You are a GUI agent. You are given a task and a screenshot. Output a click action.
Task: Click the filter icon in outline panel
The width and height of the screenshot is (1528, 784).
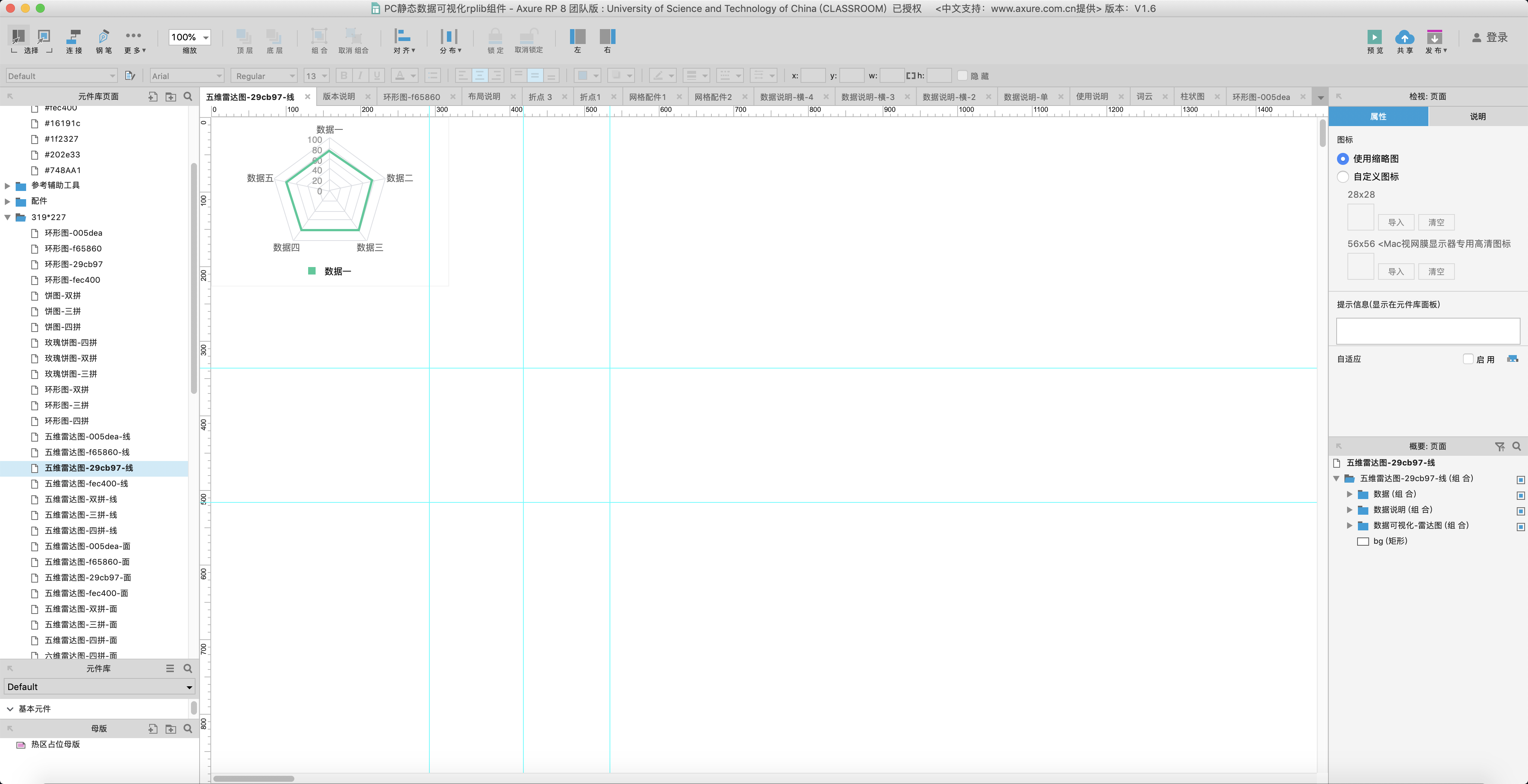(x=1500, y=446)
